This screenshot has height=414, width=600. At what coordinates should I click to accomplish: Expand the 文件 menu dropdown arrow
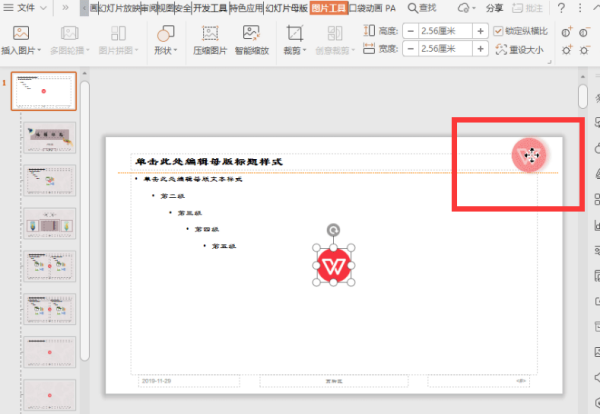(43, 8)
